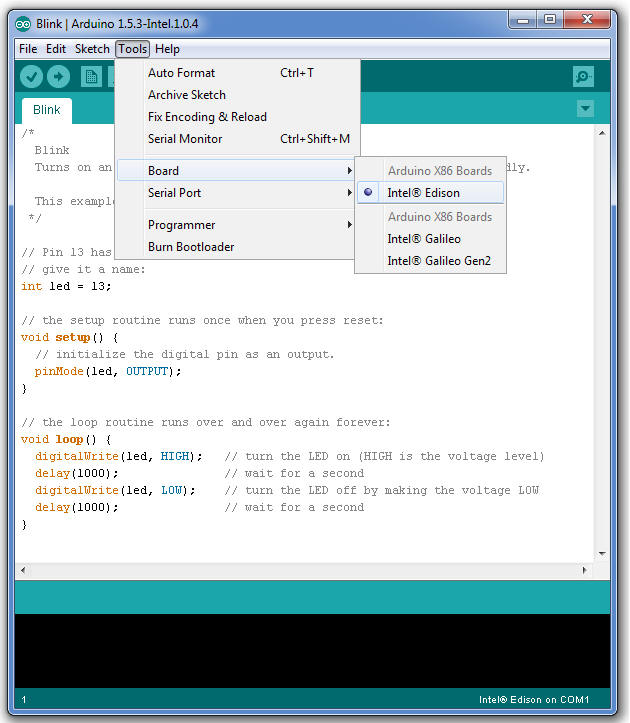Select Burn Bootloader entry
Image resolution: width=630 pixels, height=723 pixels.
click(x=235, y=247)
